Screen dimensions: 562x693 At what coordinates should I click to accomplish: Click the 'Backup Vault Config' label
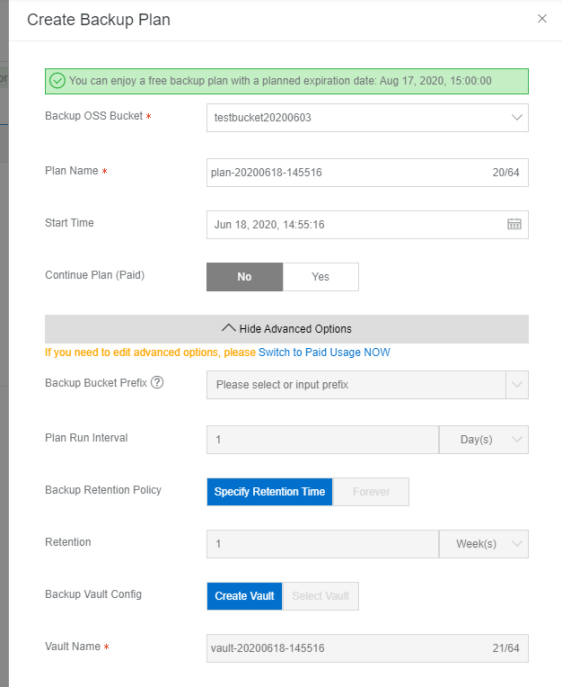(x=93, y=594)
